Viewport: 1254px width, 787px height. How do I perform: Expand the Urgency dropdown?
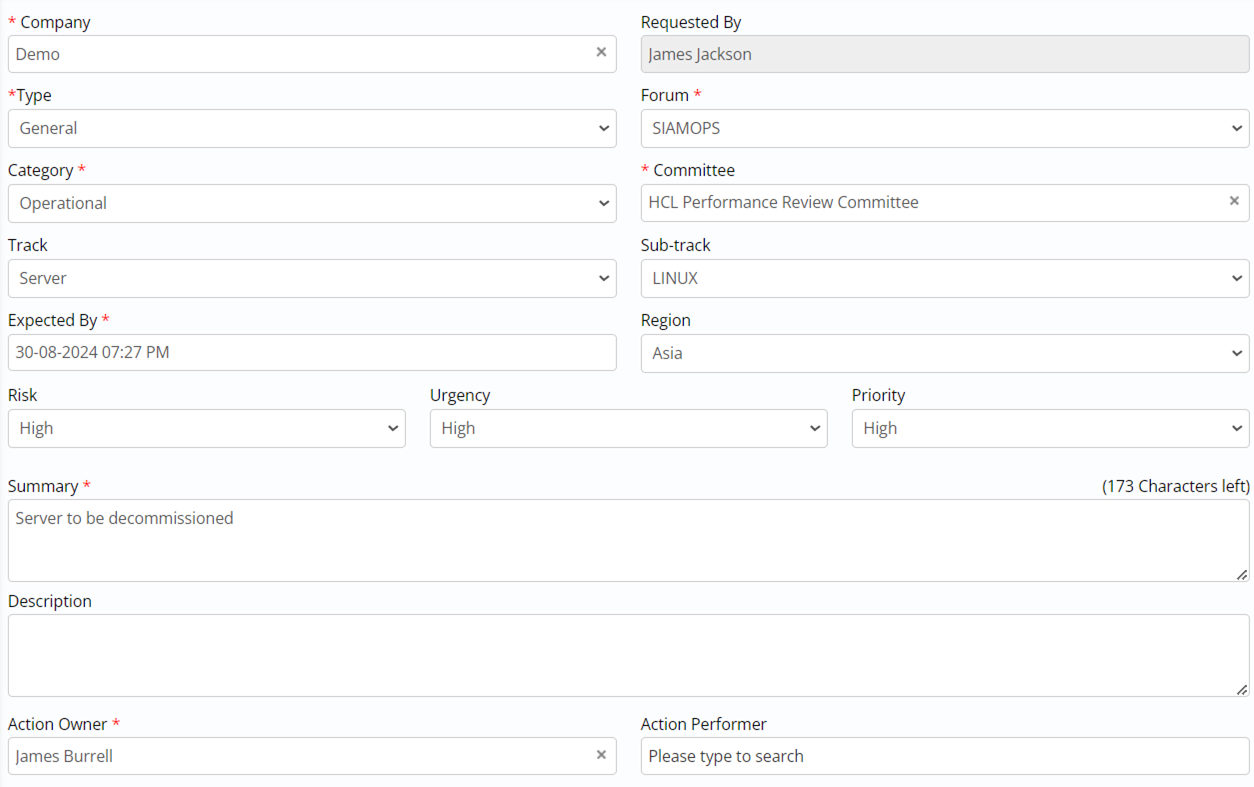click(628, 428)
